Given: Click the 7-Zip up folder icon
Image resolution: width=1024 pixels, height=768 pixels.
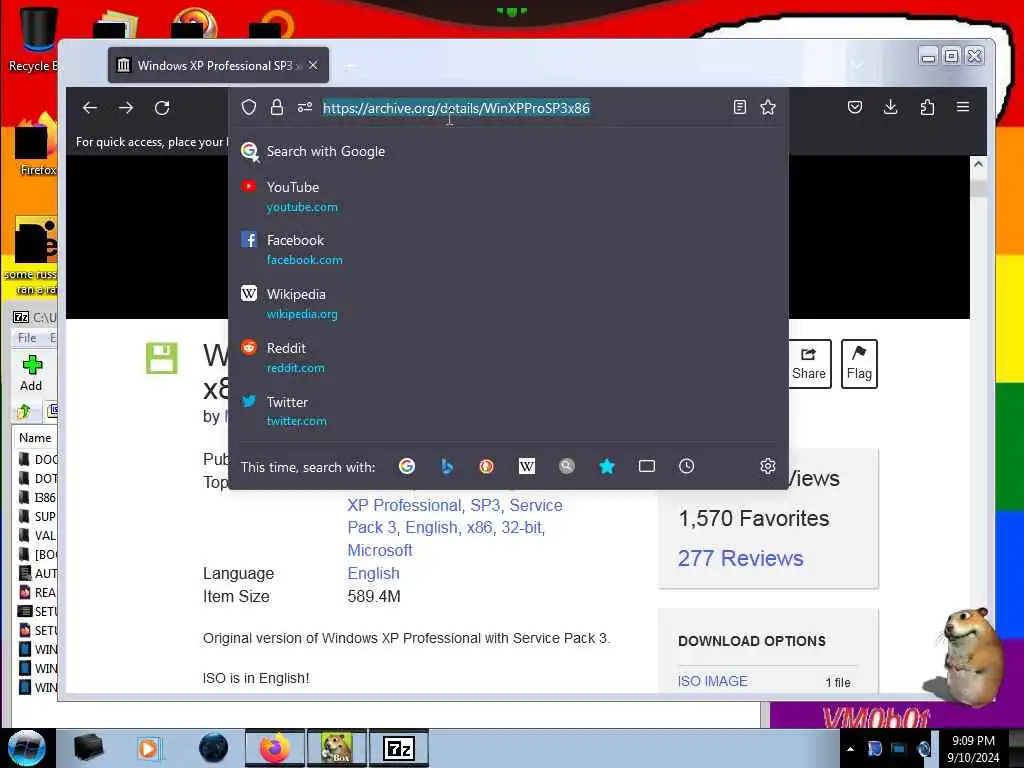Looking at the screenshot, I should (x=24, y=411).
